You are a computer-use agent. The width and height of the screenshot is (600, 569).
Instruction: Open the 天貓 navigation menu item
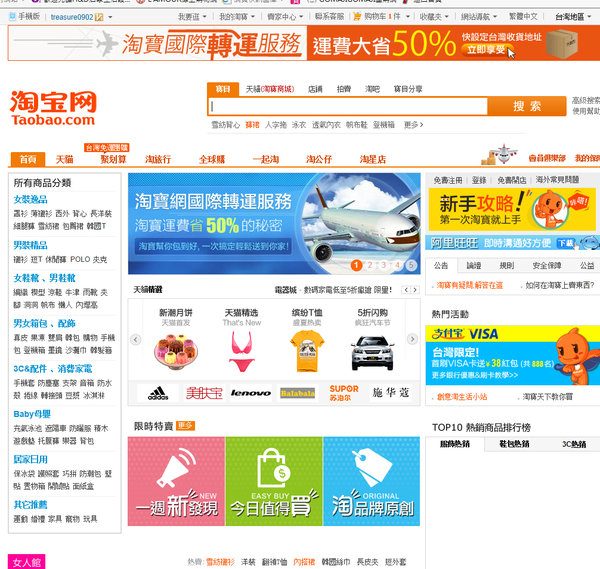(x=64, y=159)
